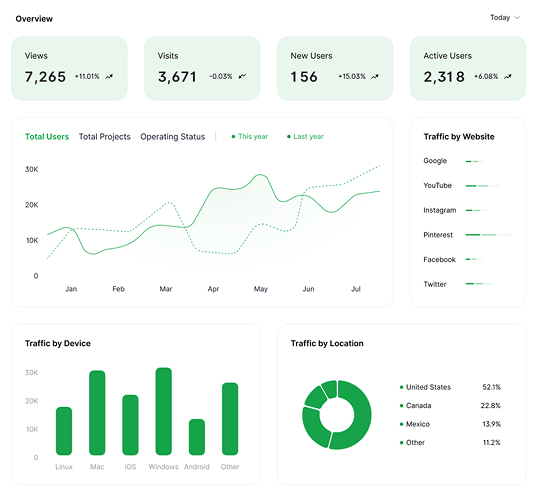Image resolution: width=542 pixels, height=500 pixels.
Task: Click the Visits downward trend icon
Action: [242, 76]
